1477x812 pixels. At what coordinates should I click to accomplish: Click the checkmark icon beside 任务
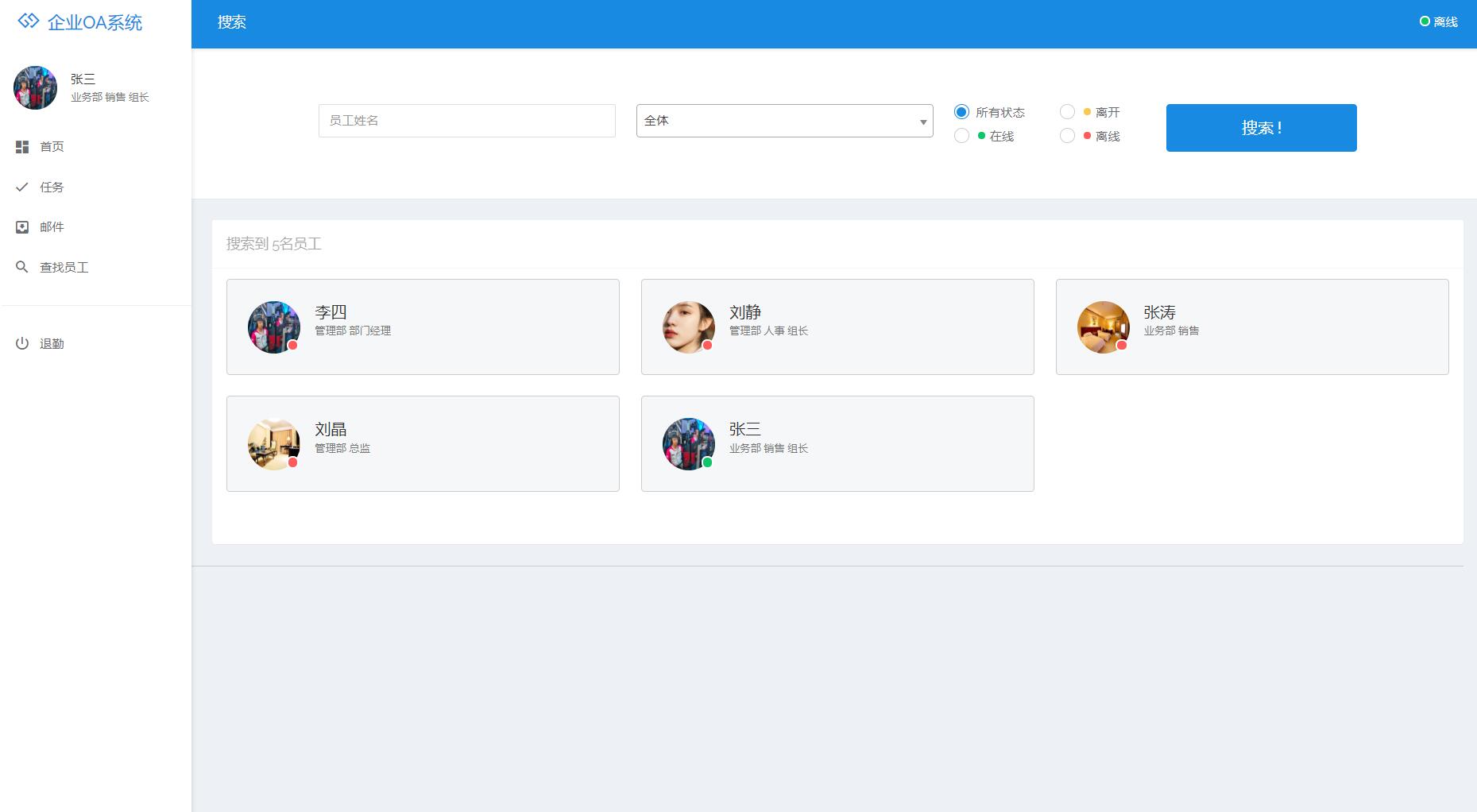22,187
